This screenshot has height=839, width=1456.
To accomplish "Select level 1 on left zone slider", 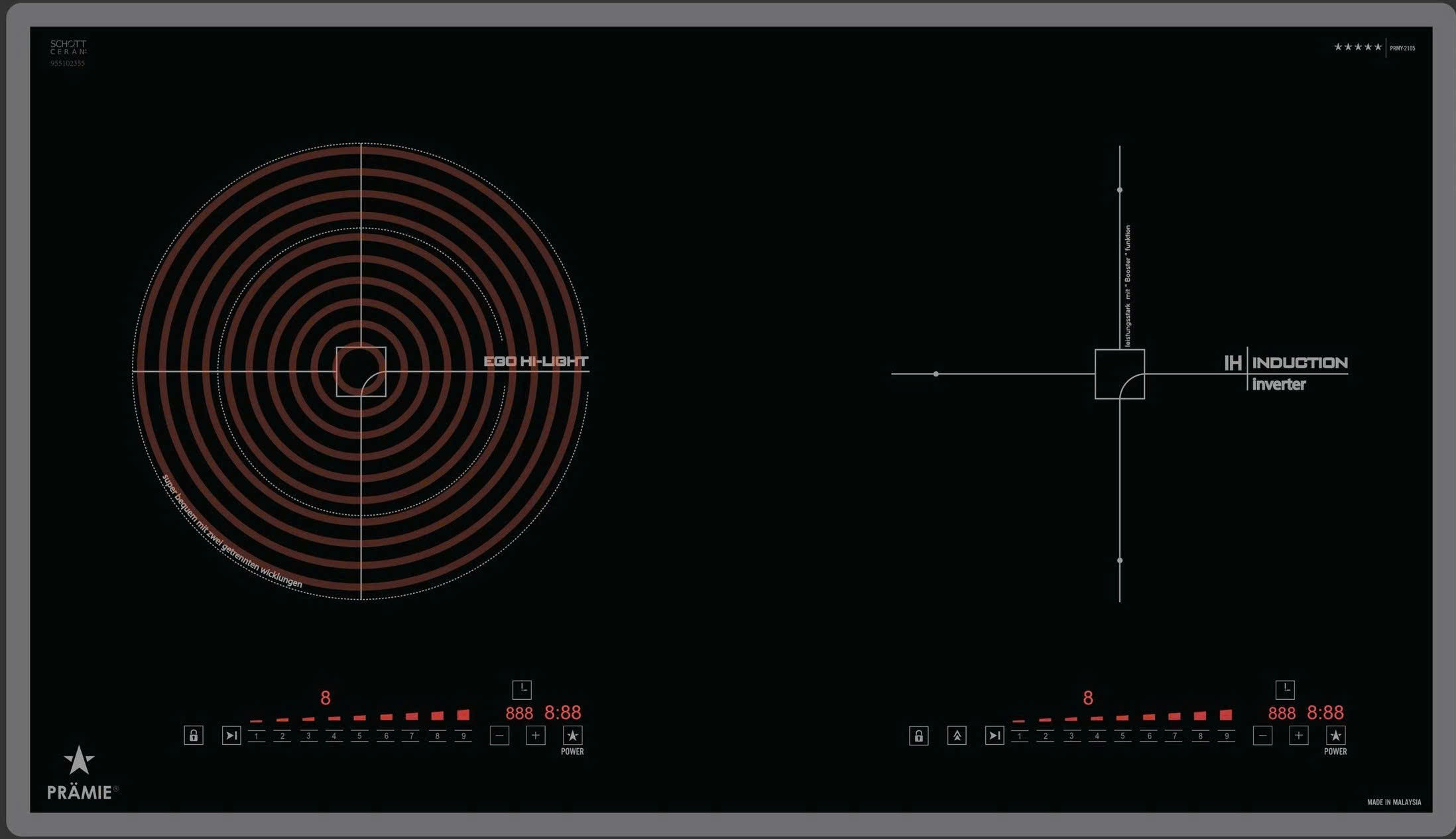I will pyautogui.click(x=257, y=735).
